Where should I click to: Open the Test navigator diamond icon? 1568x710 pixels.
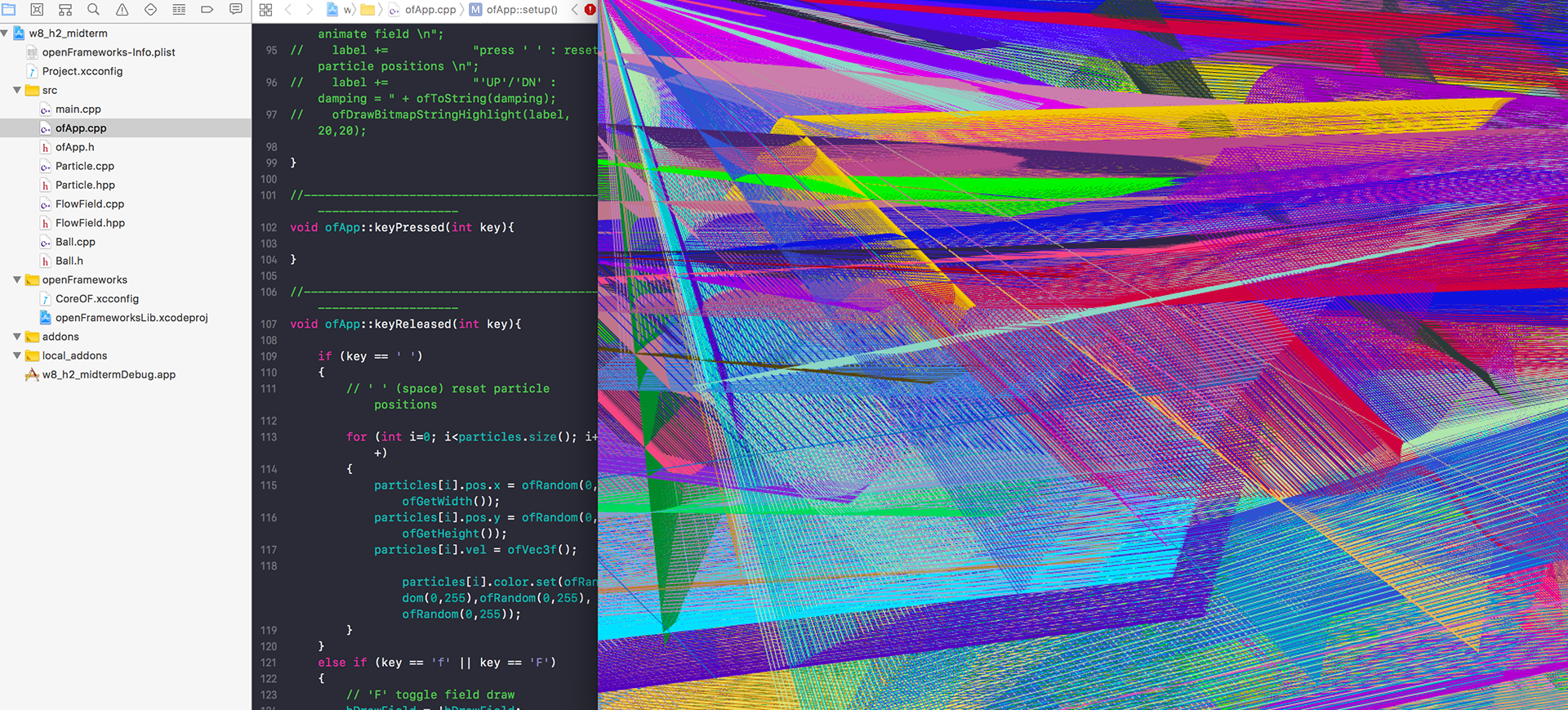coord(150,10)
